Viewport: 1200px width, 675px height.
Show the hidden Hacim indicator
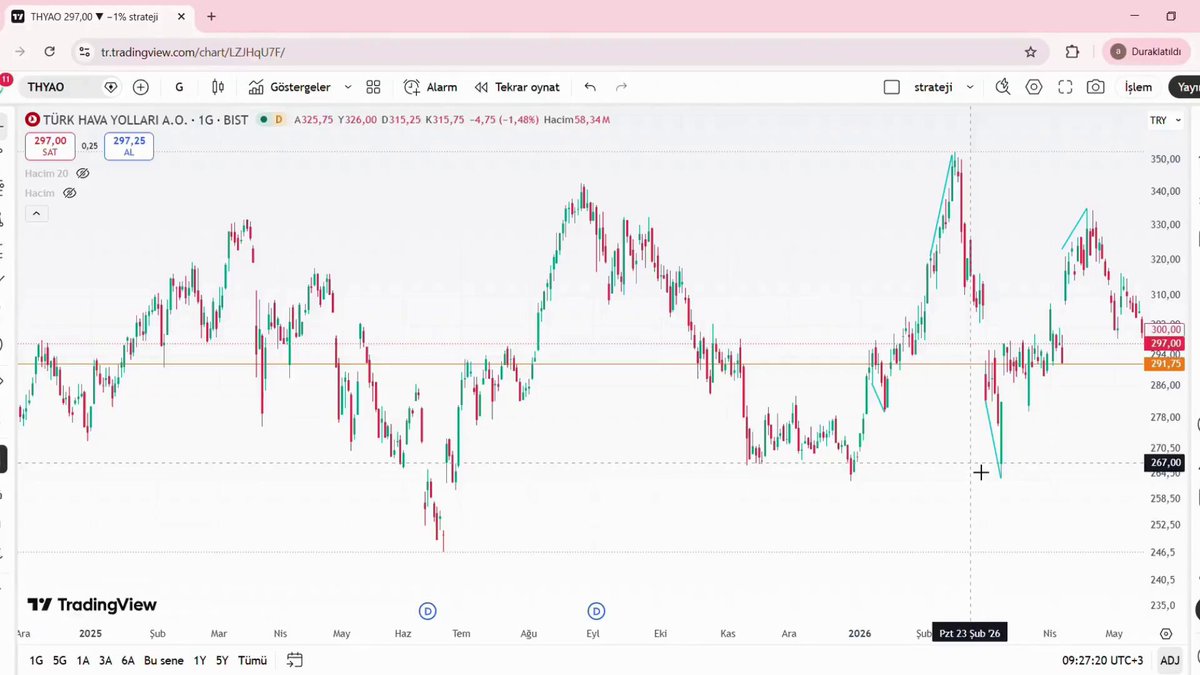(x=69, y=193)
